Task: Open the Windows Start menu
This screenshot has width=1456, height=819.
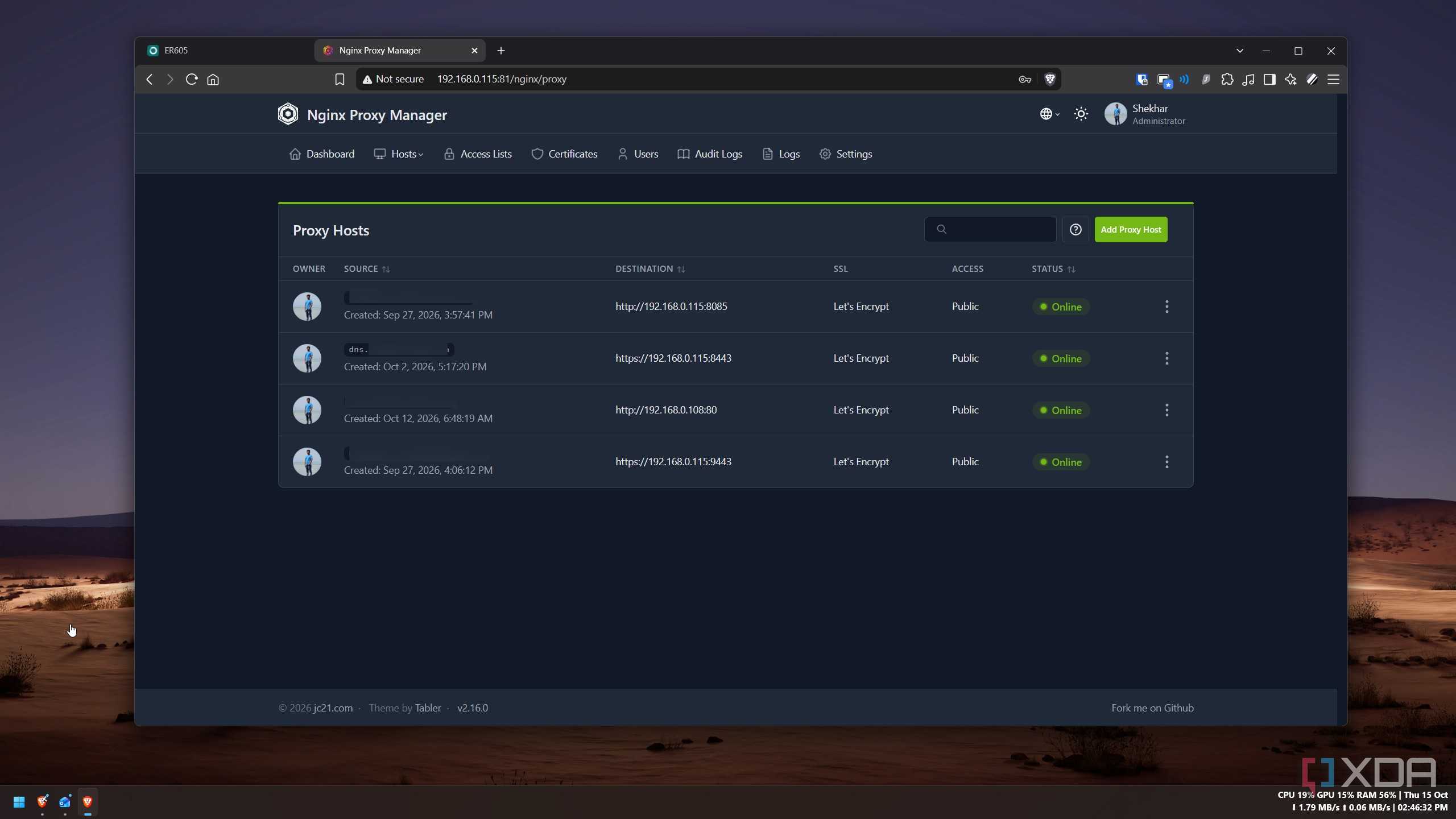Action: pyautogui.click(x=19, y=802)
